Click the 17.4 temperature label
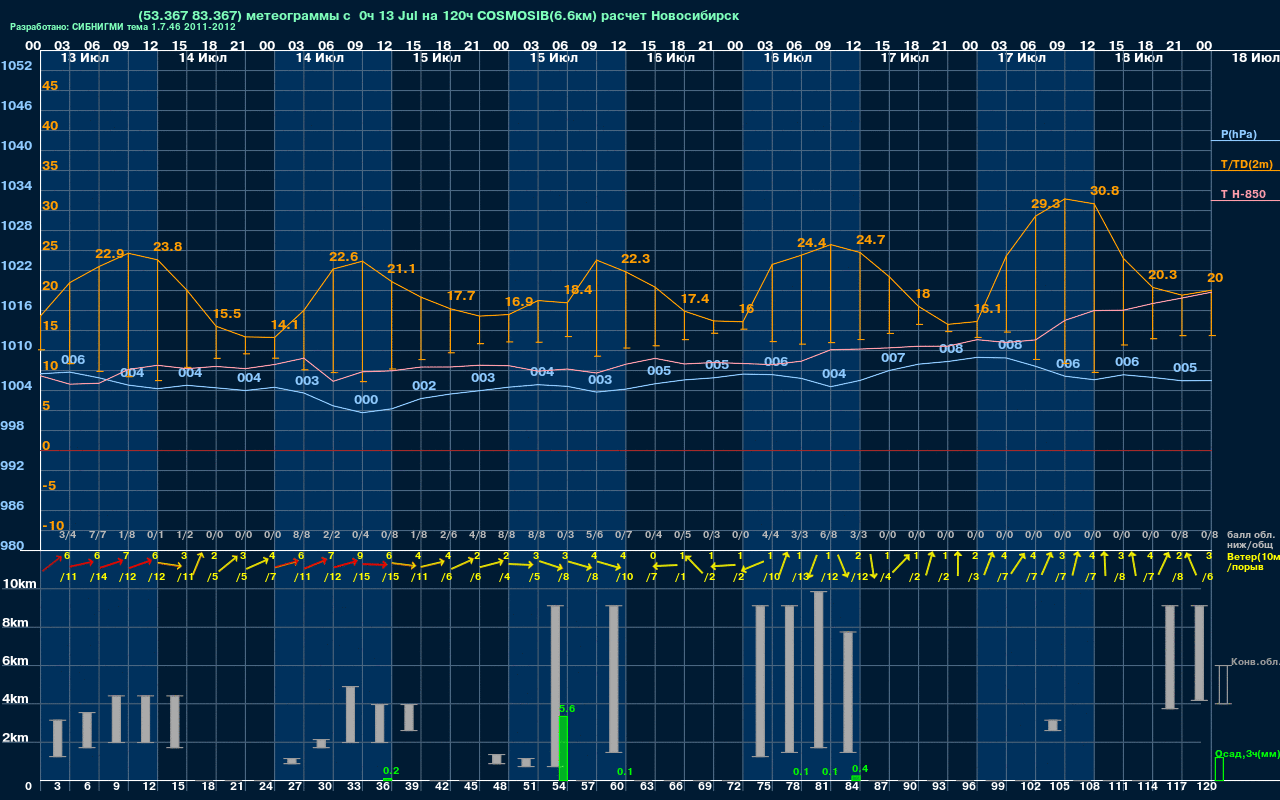Screen dimensions: 1280x800 [x=694, y=298]
